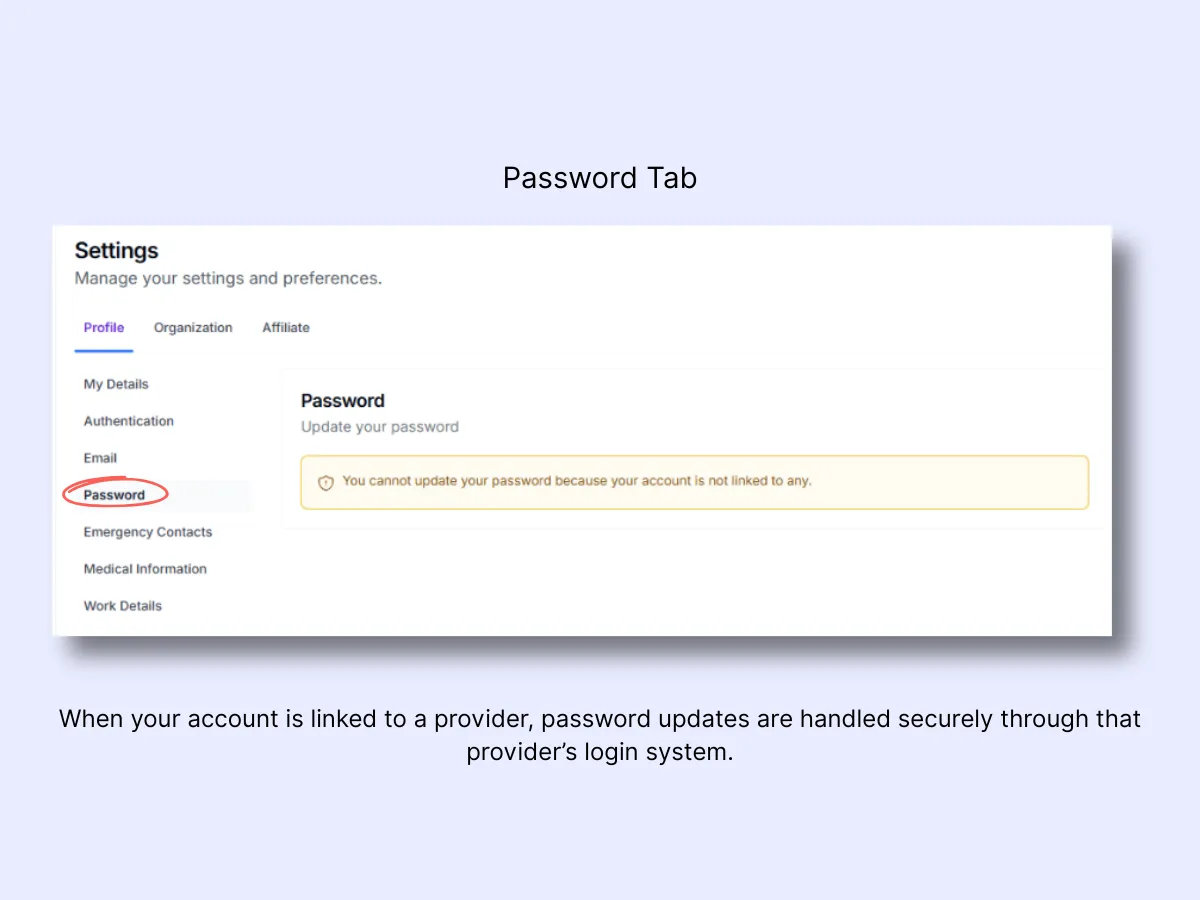Open the Emergency Contacts section

[148, 532]
